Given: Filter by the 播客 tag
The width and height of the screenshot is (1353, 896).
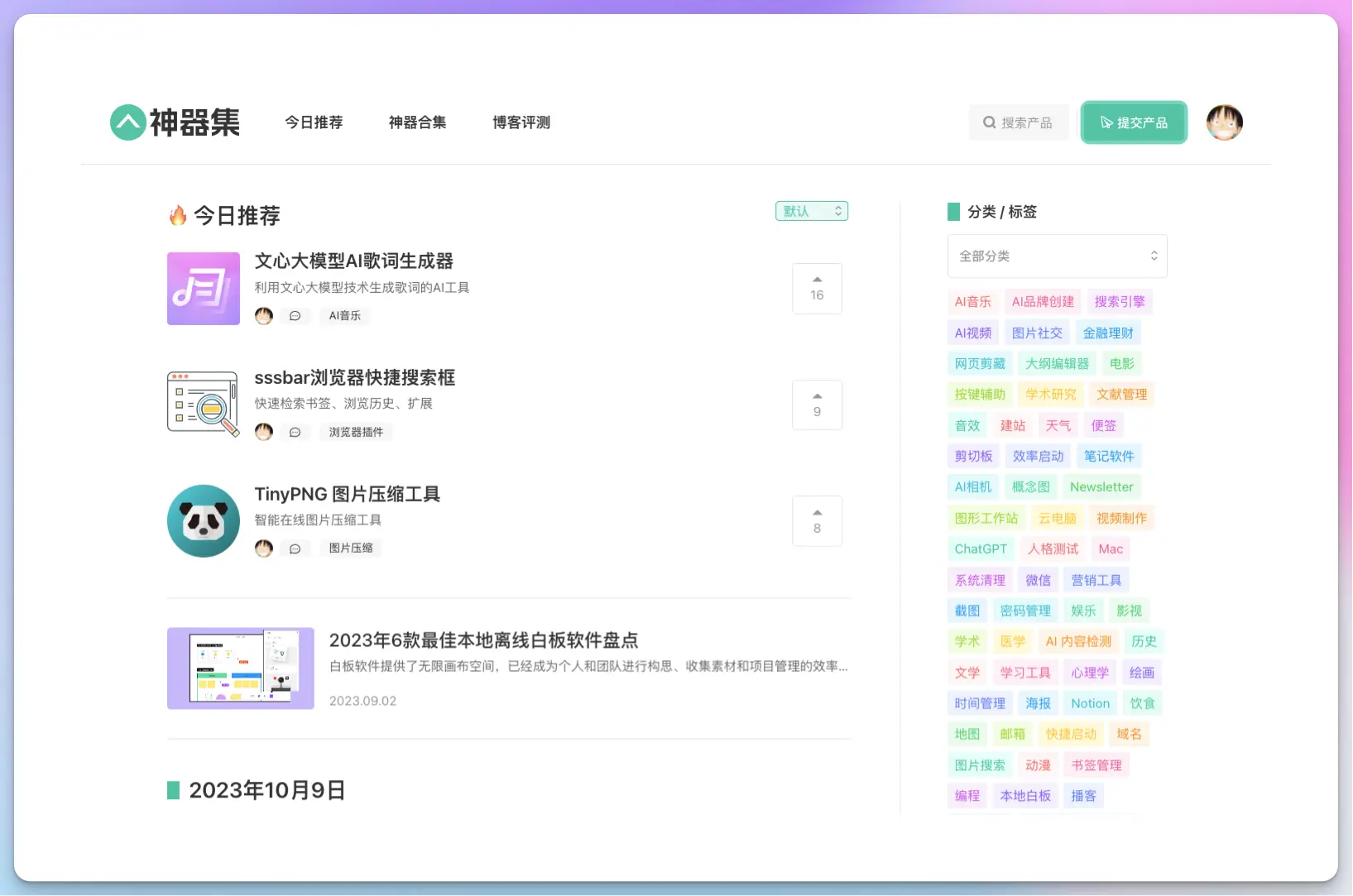Looking at the screenshot, I should pos(1083,796).
